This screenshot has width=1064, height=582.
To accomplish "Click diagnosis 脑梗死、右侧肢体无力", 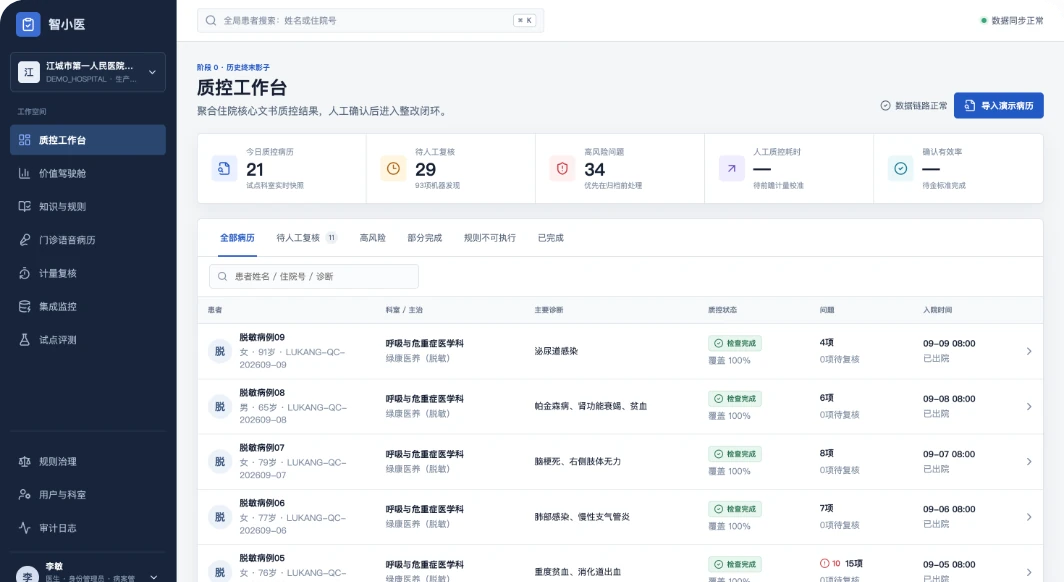I will 577,461.
